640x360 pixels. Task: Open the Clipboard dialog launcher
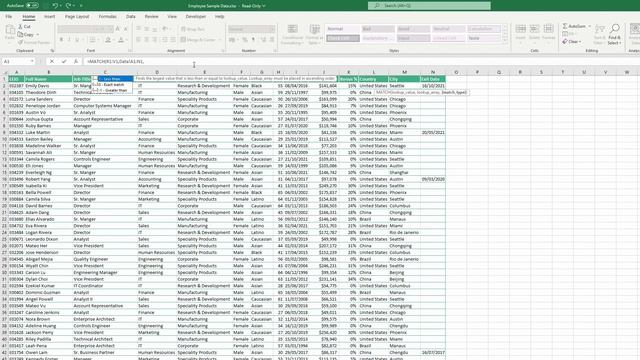pos(52,51)
